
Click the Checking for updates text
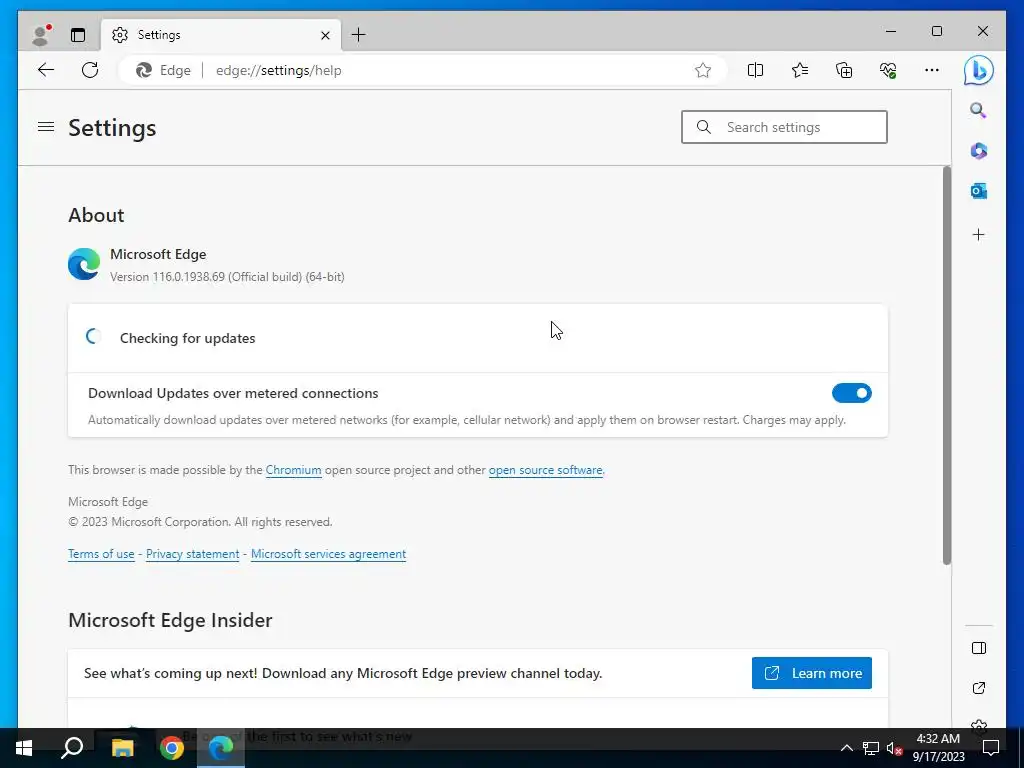click(x=187, y=338)
